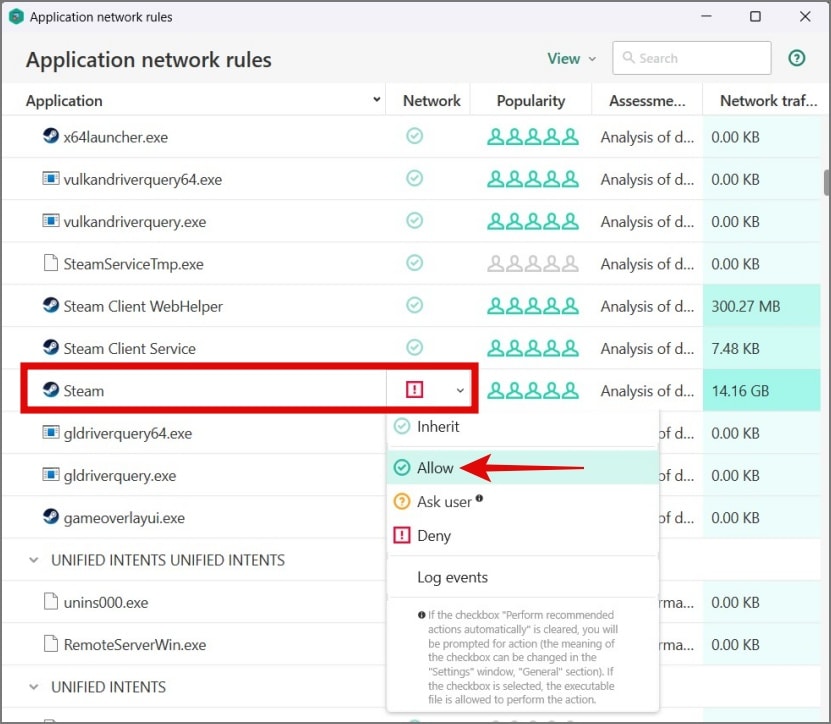Click Steam icon beside x64launcher.exe
This screenshot has width=831, height=724.
click(50, 136)
